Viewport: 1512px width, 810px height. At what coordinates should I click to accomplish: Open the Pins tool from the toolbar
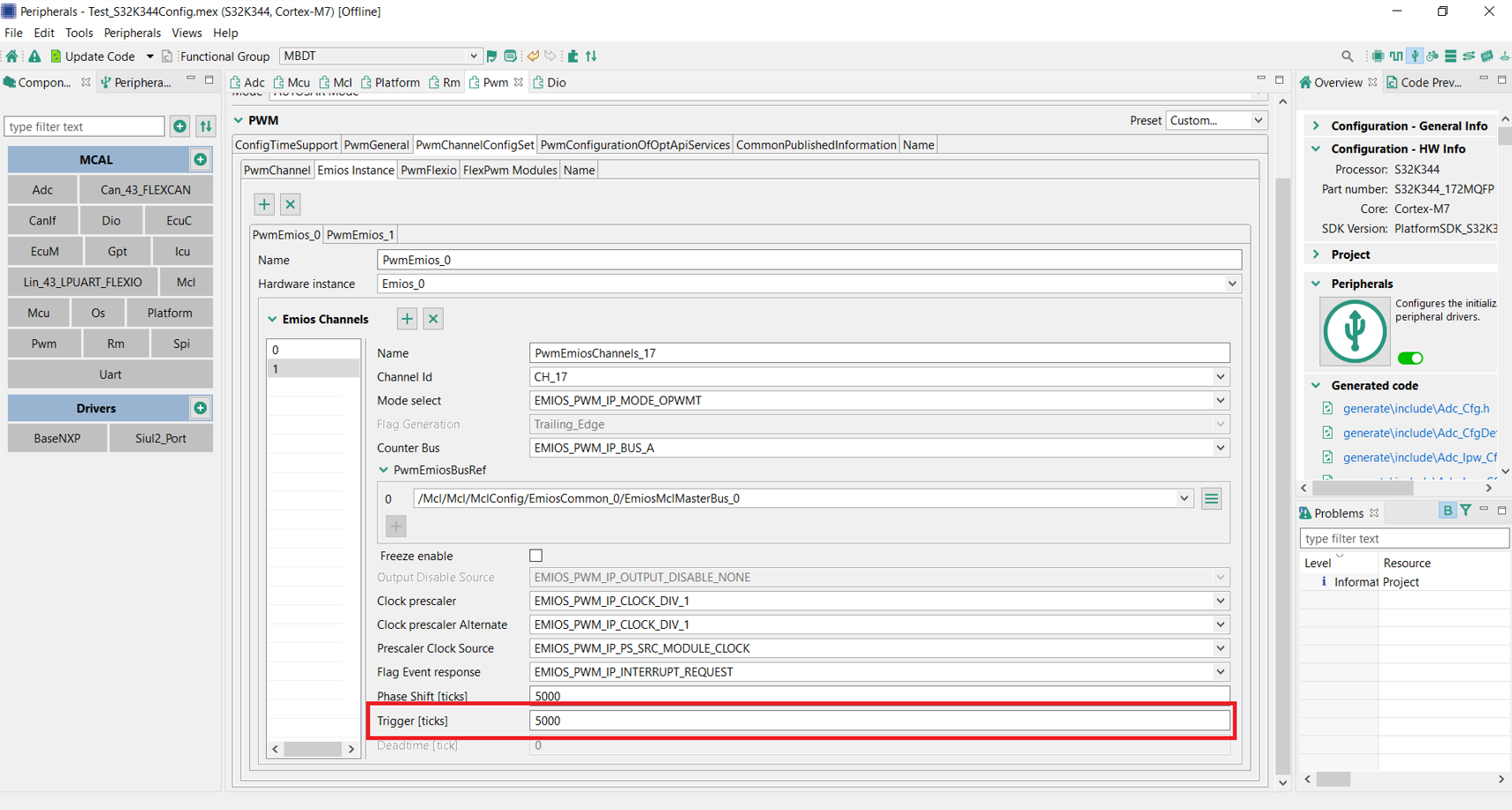point(1377,56)
